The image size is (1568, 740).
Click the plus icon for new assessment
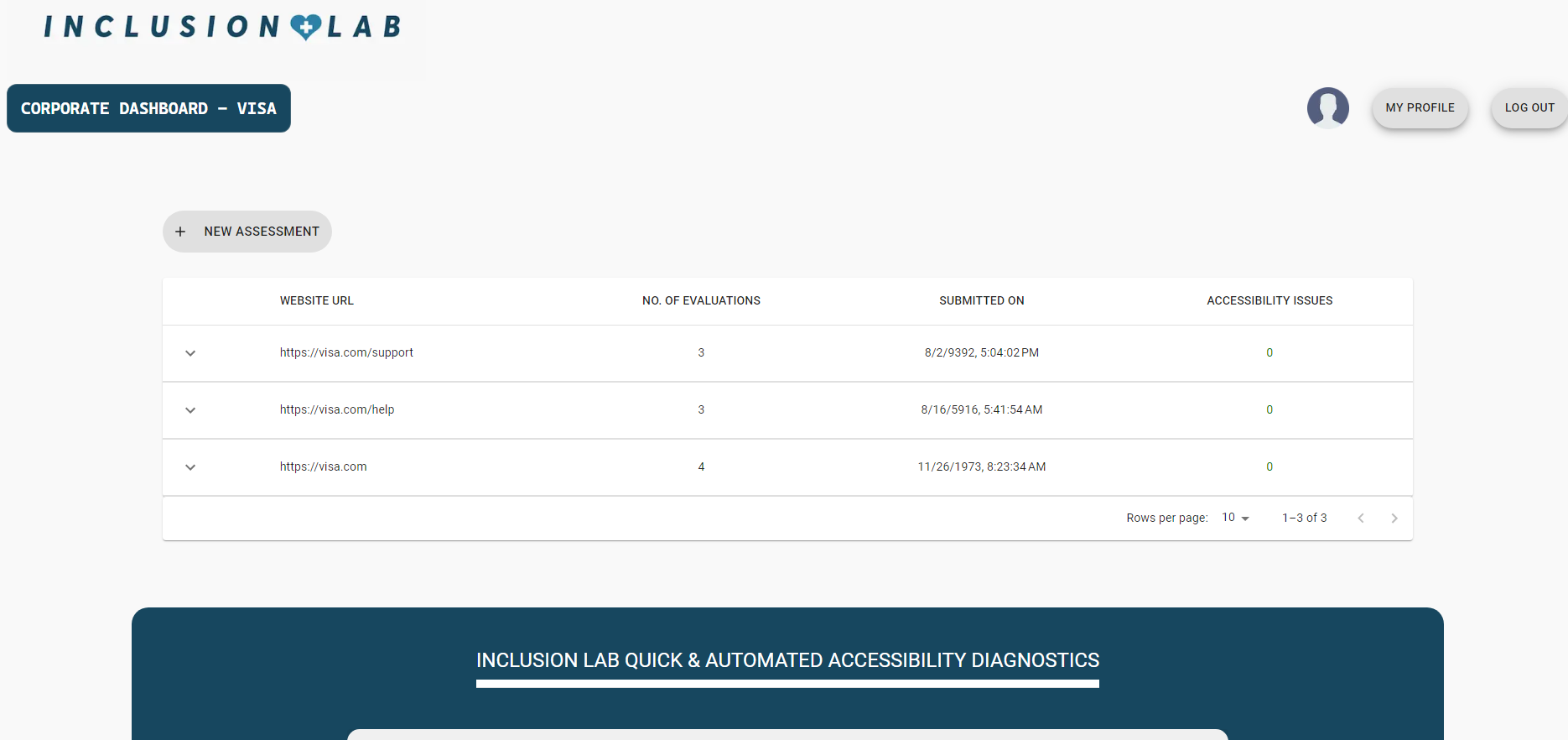tap(180, 232)
